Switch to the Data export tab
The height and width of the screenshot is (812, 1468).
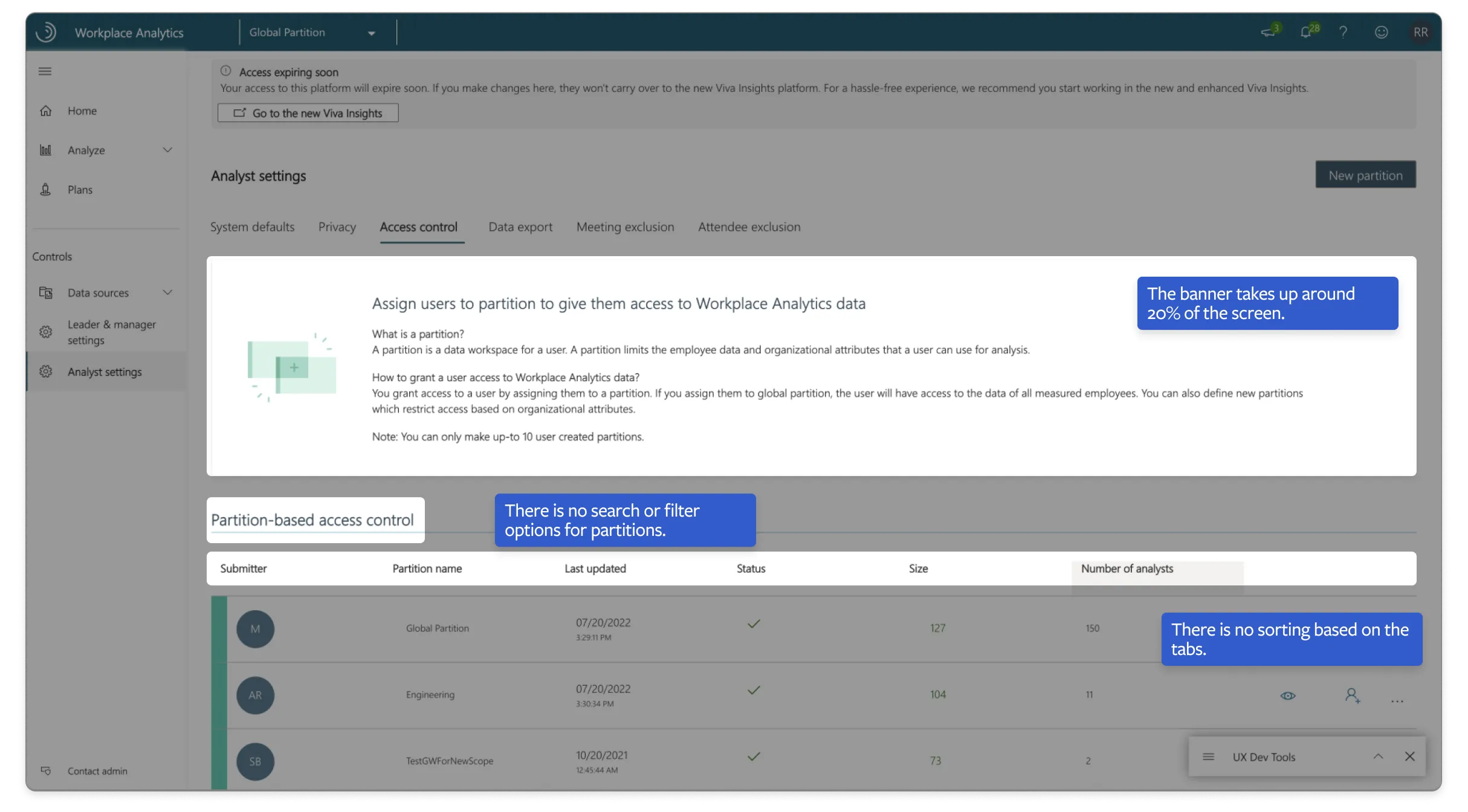click(x=520, y=227)
